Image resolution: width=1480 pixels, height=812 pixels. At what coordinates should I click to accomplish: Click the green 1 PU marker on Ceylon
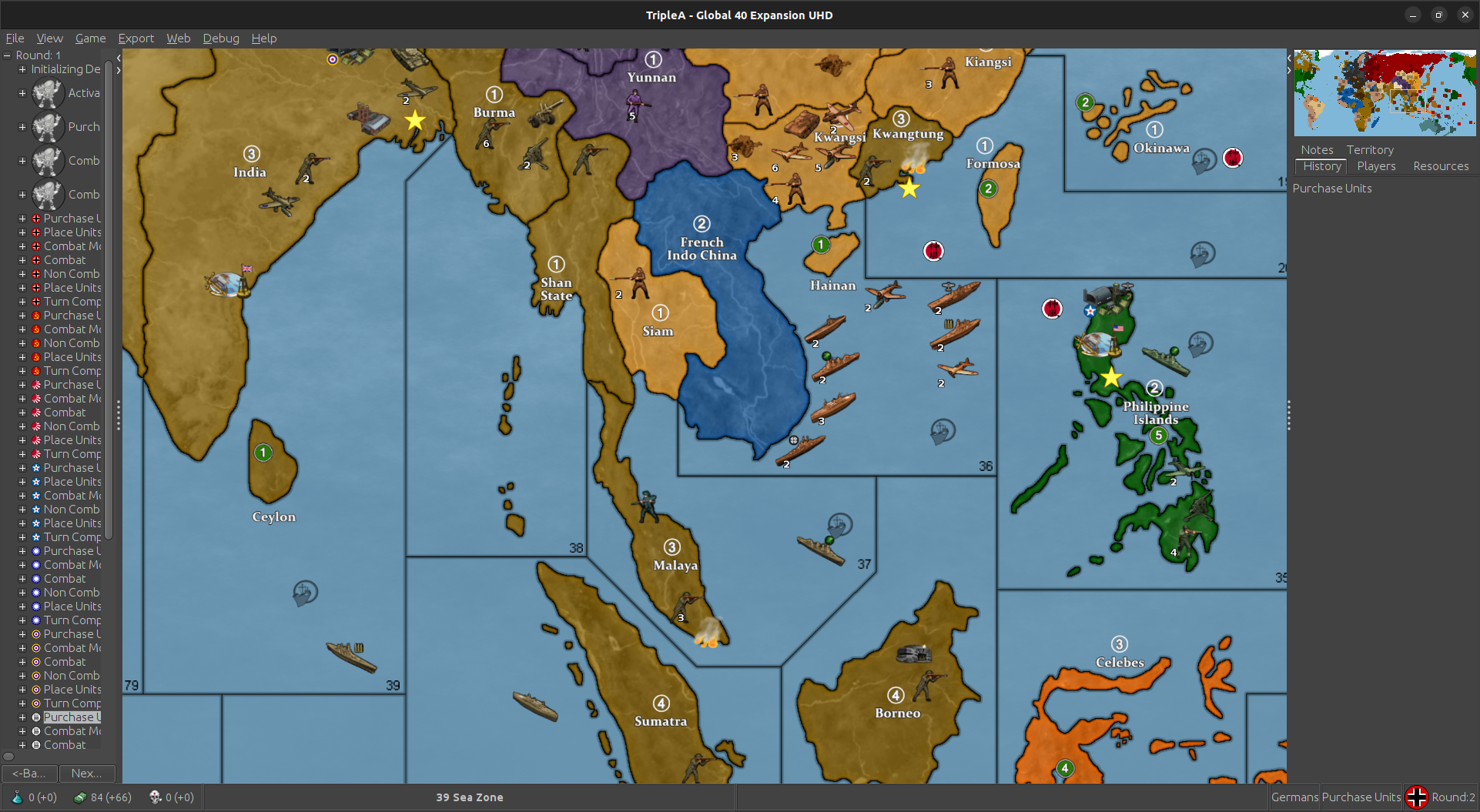point(263,453)
